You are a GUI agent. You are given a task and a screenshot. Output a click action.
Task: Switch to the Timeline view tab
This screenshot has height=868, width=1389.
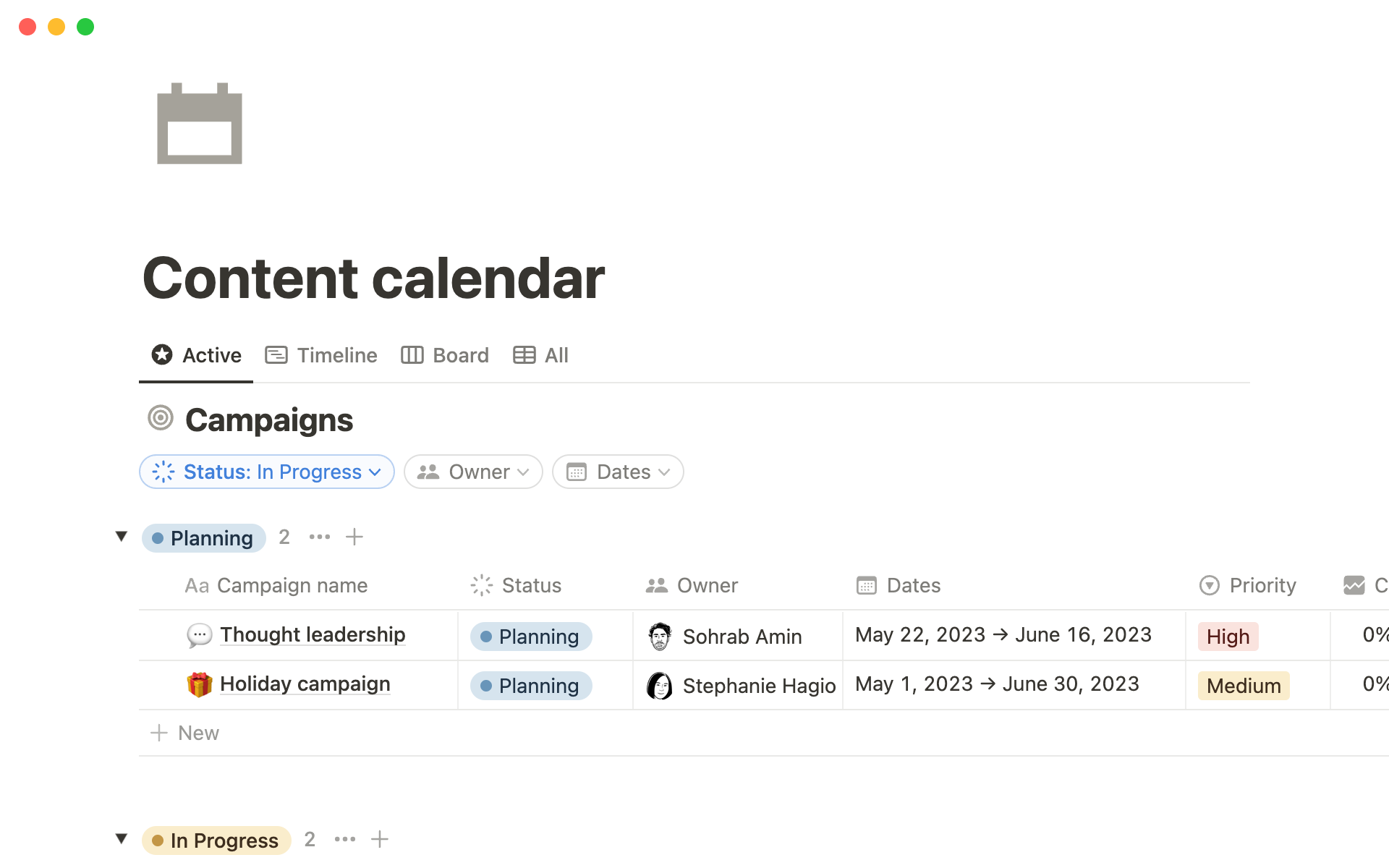coord(321,355)
